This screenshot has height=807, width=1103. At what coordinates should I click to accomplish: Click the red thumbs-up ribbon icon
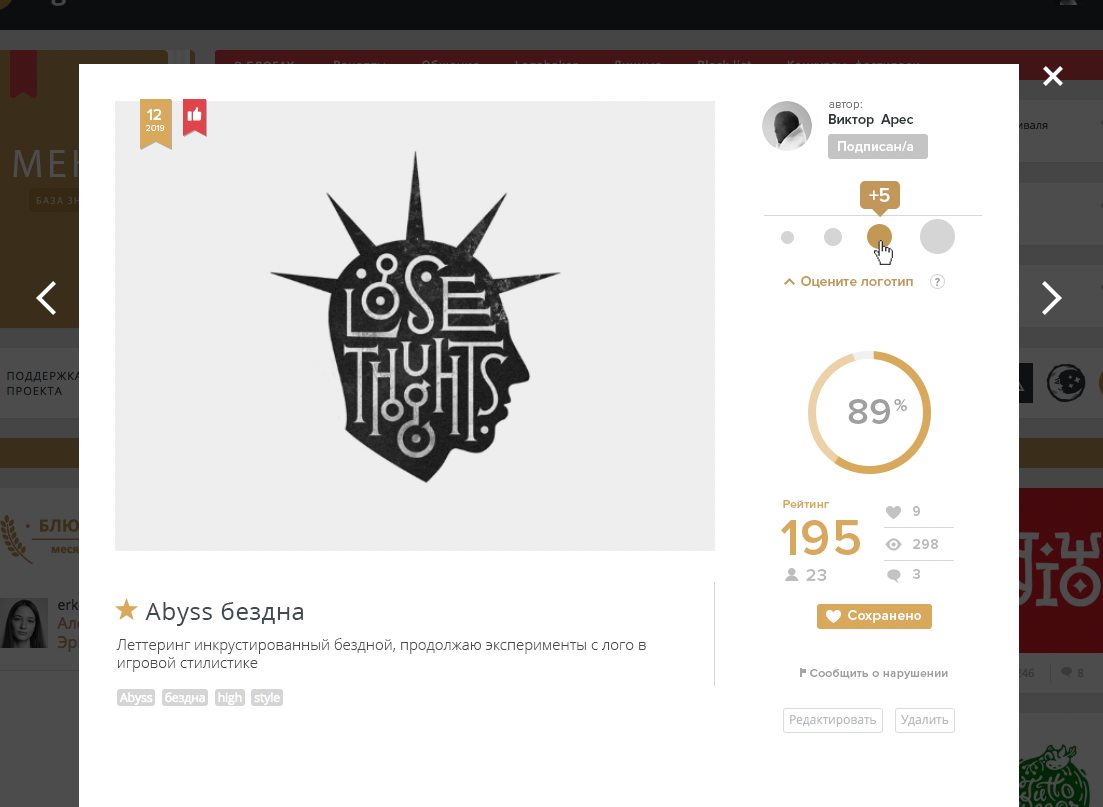coord(195,117)
